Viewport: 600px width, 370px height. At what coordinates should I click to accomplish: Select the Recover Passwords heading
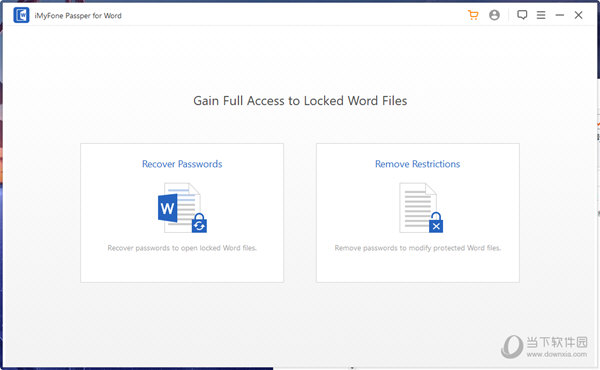[182, 164]
